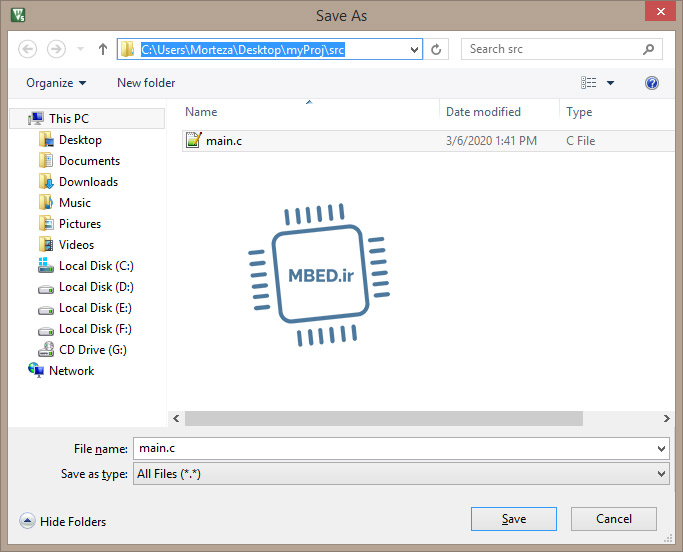Open the view options dropdown arrow

point(611,83)
